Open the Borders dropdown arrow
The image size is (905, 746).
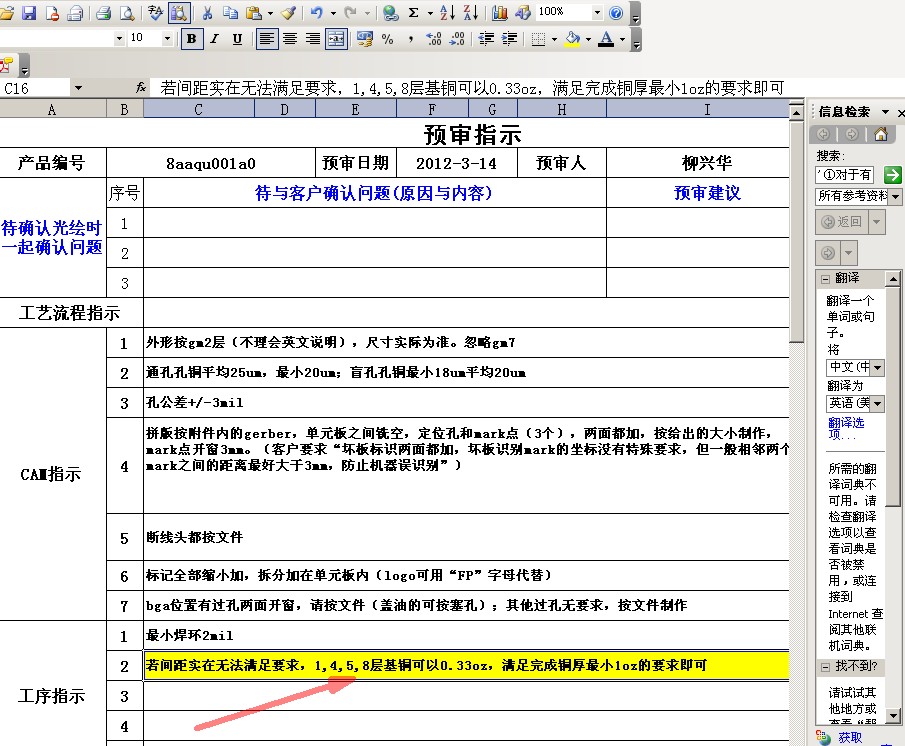tap(555, 39)
